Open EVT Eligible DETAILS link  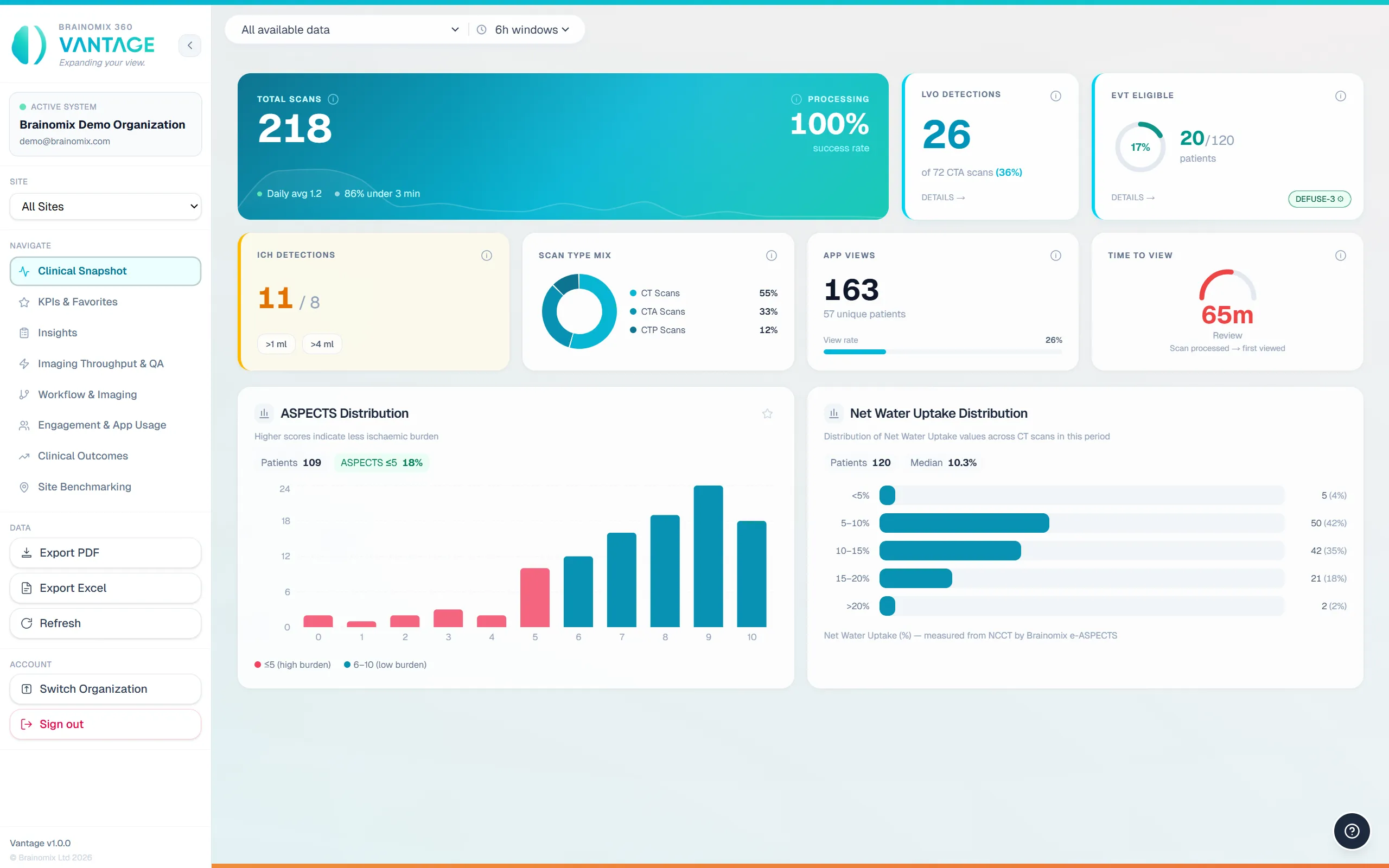coord(1133,197)
